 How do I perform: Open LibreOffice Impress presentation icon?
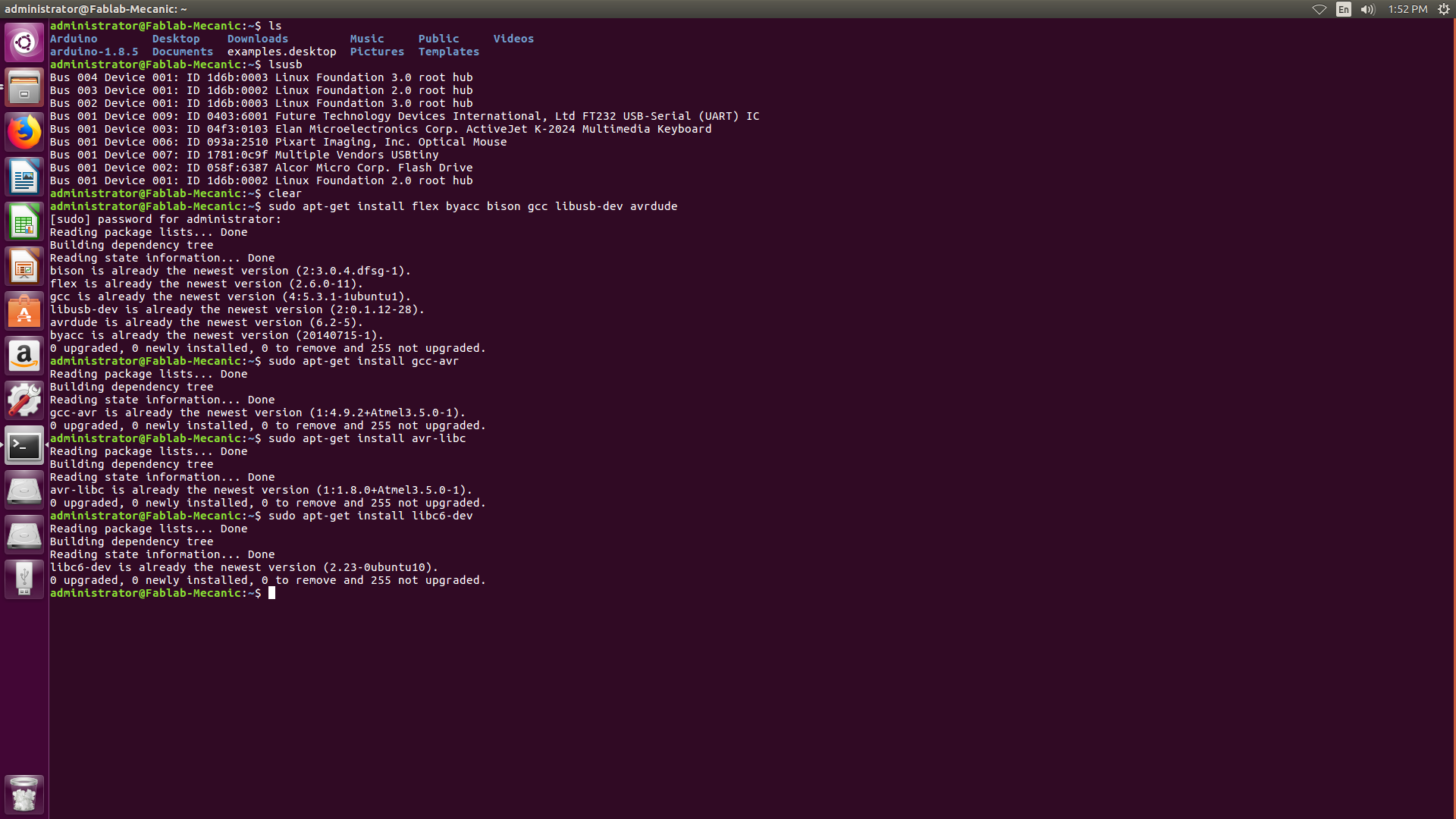click(x=24, y=266)
